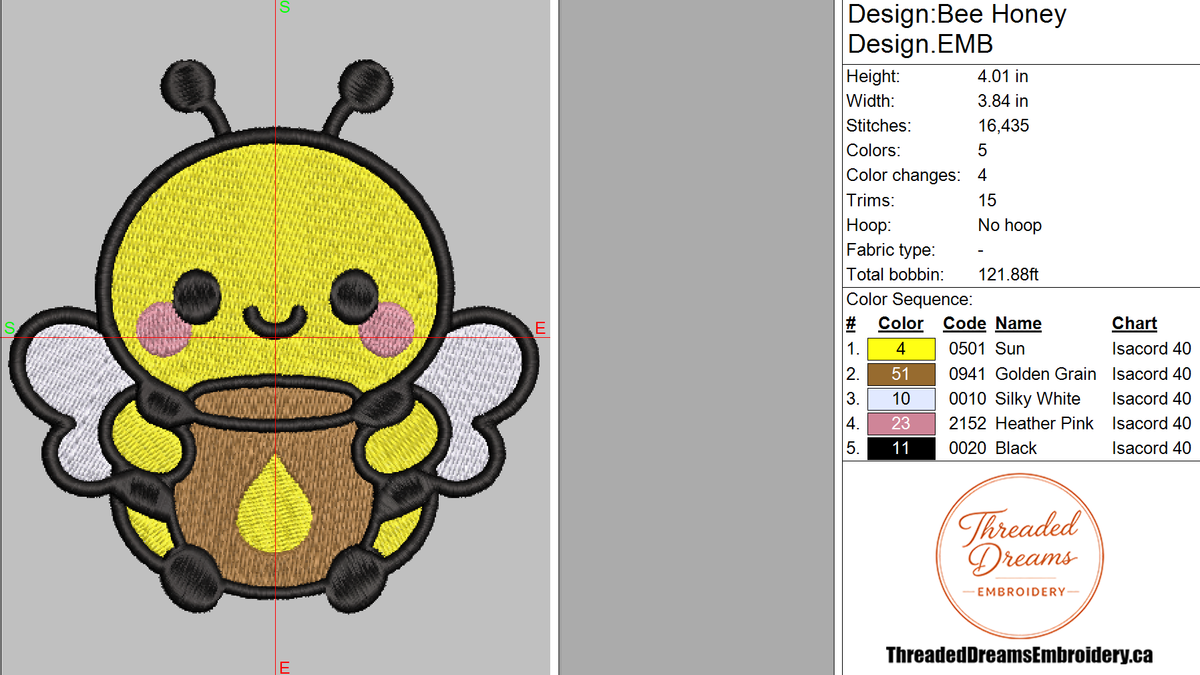Viewport: 1200px width, 675px height.
Task: Open the ThreadedDreamsEmbroidery.ca link text
Action: [1019, 655]
